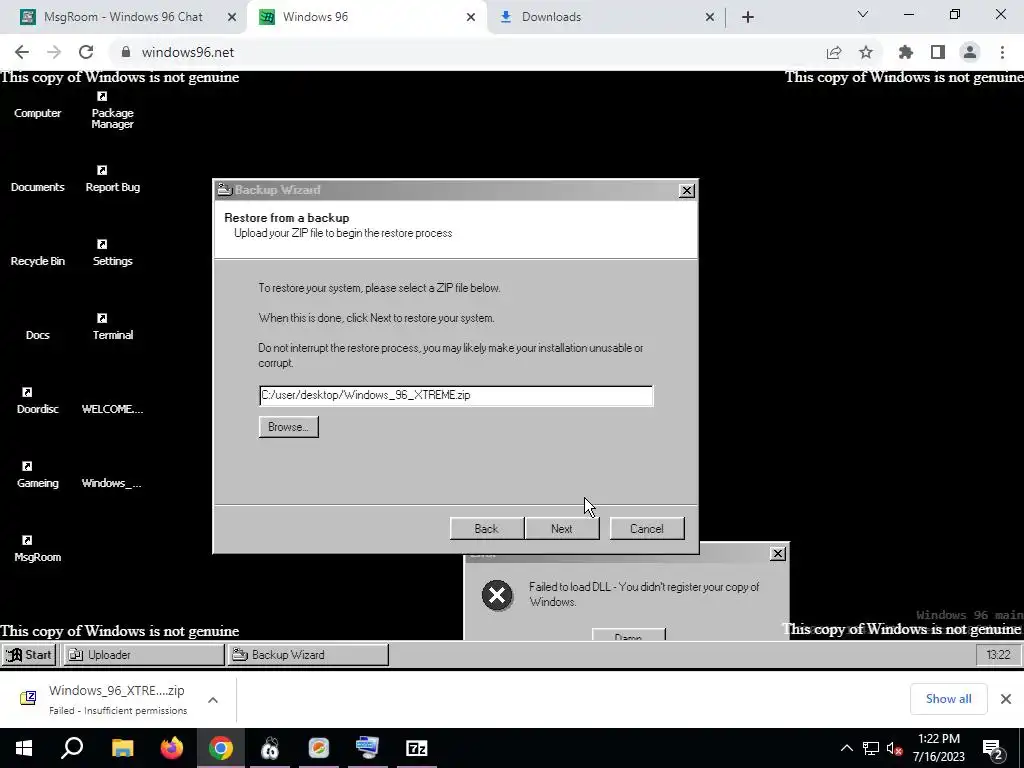Click the Damn button in error dialog
Image resolution: width=1024 pixels, height=768 pixels.
coord(628,635)
